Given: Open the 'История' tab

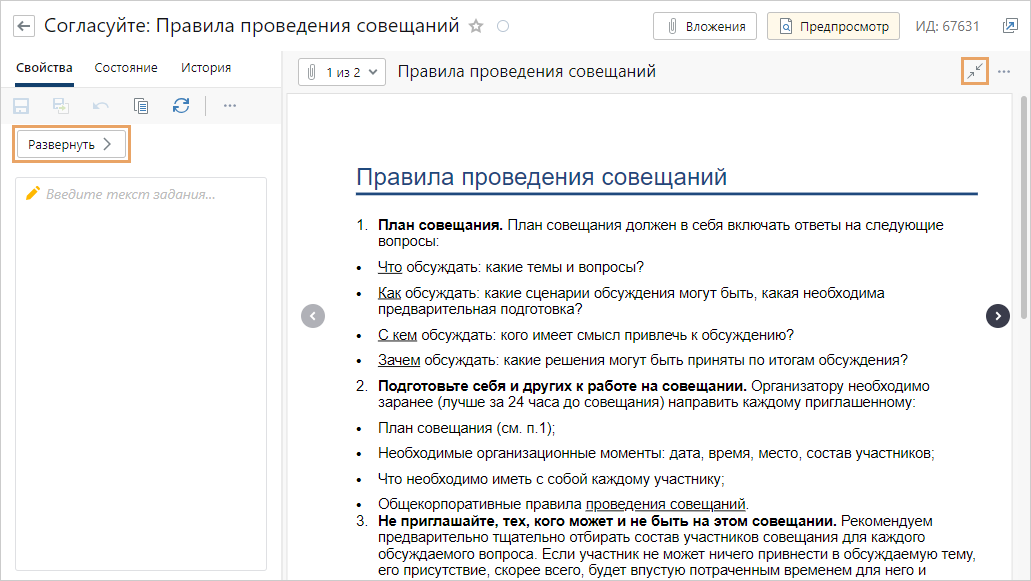Looking at the screenshot, I should (x=206, y=68).
